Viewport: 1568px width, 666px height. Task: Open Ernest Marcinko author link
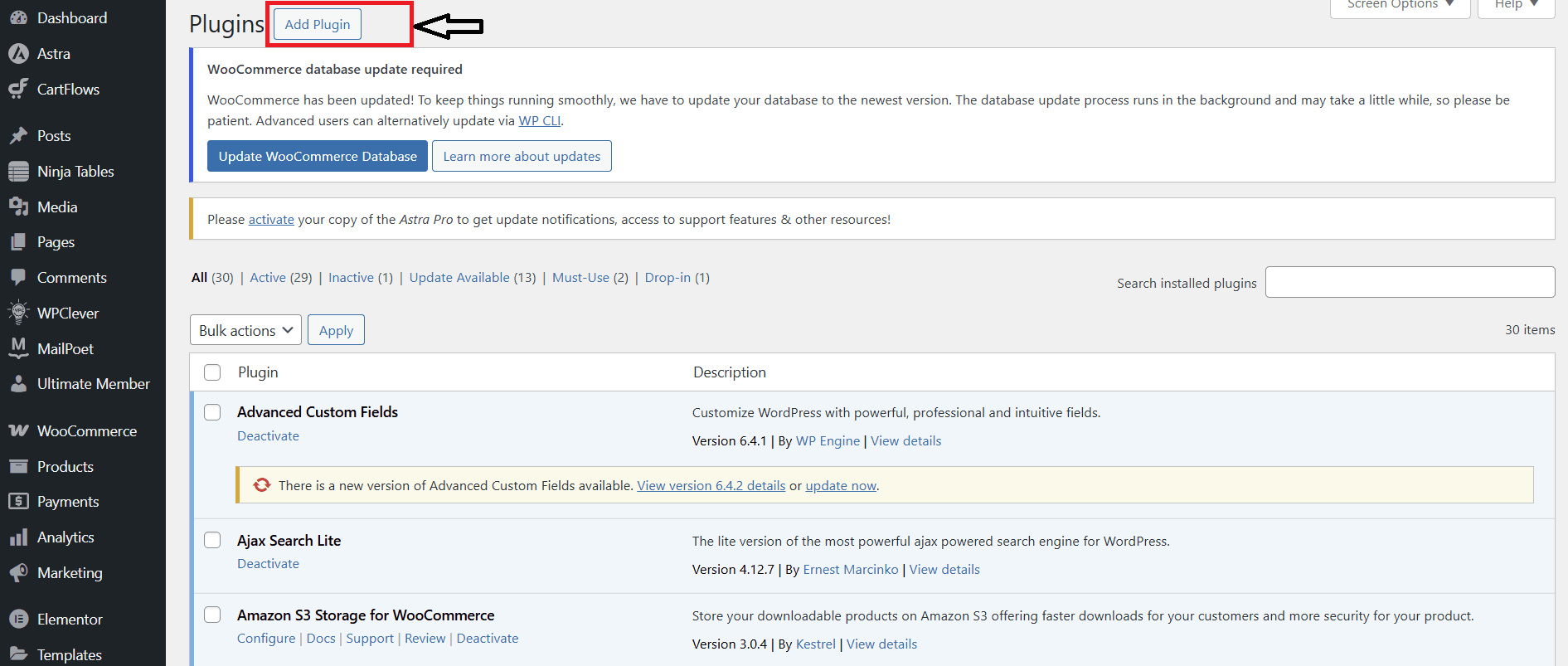pos(851,569)
